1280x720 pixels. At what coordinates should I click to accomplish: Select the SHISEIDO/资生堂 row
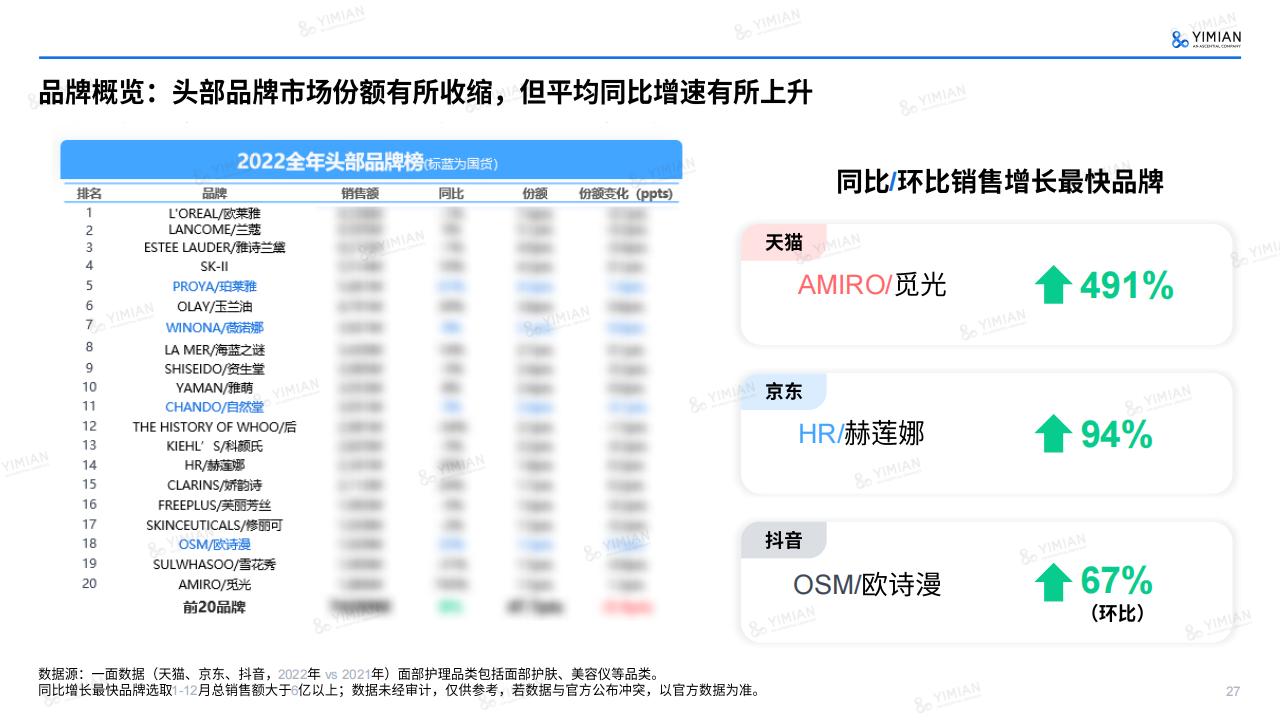(x=370, y=368)
